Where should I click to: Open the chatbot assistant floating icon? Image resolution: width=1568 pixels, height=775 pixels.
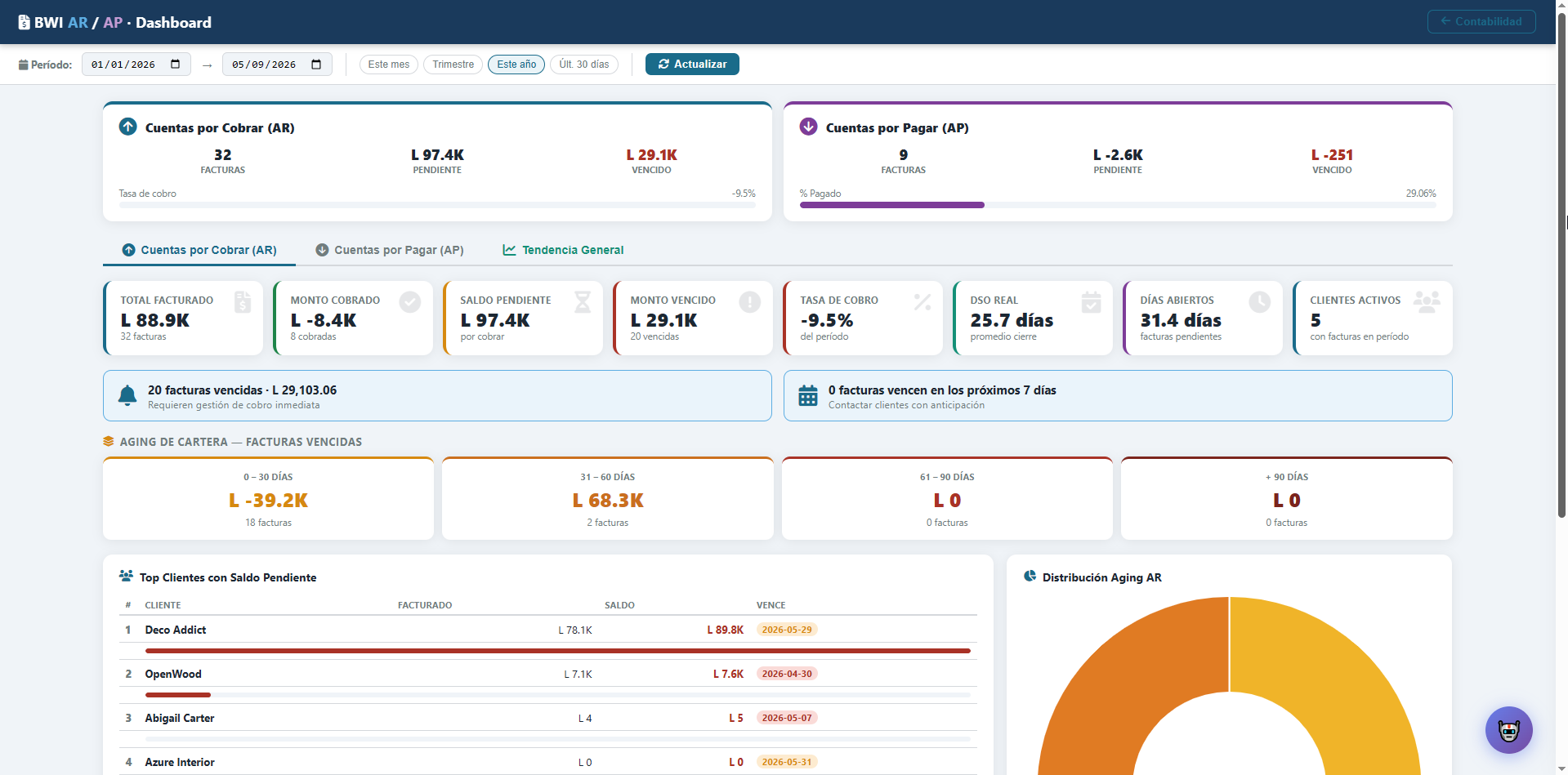[1509, 730]
